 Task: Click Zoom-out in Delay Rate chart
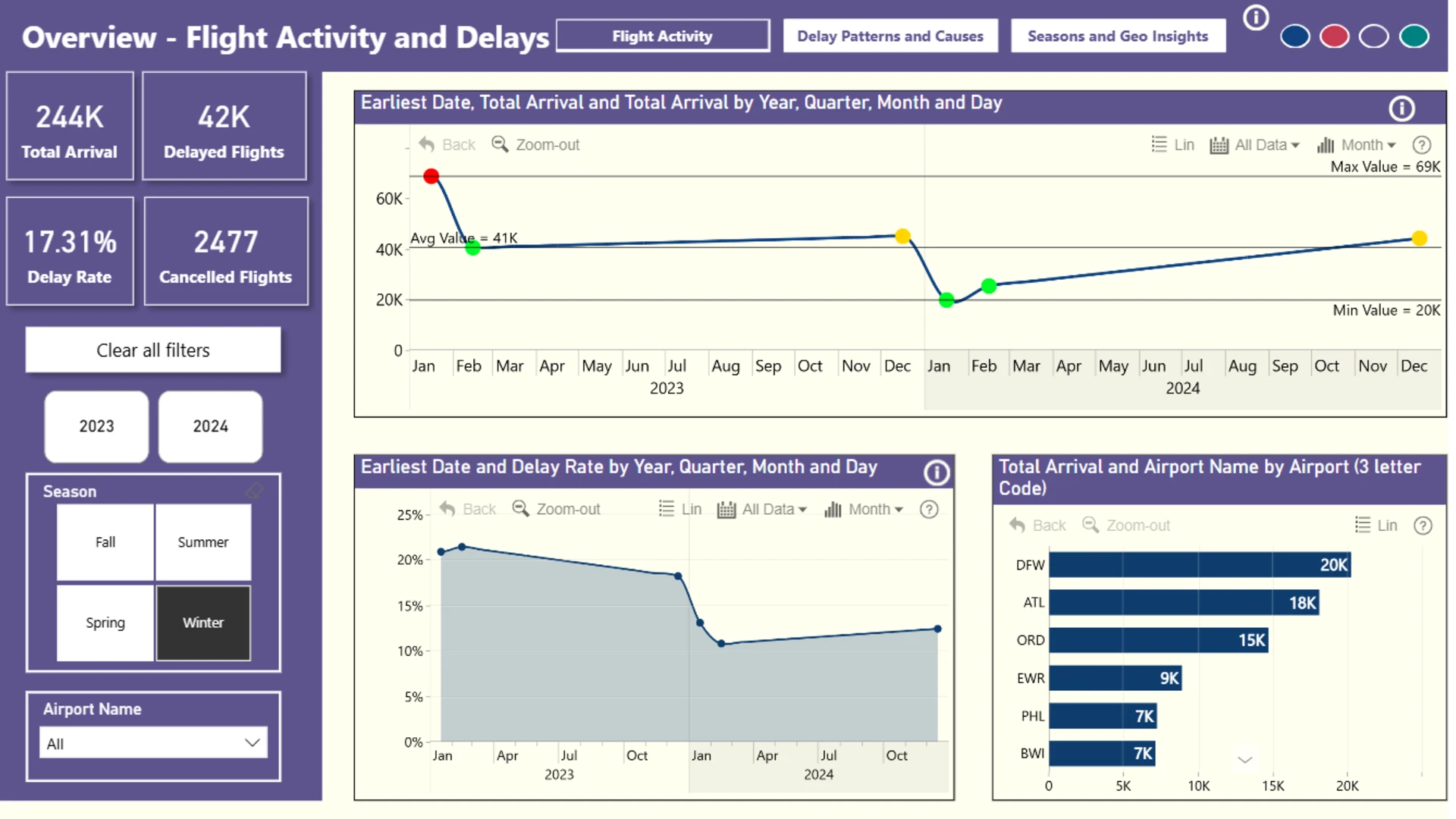pos(556,509)
